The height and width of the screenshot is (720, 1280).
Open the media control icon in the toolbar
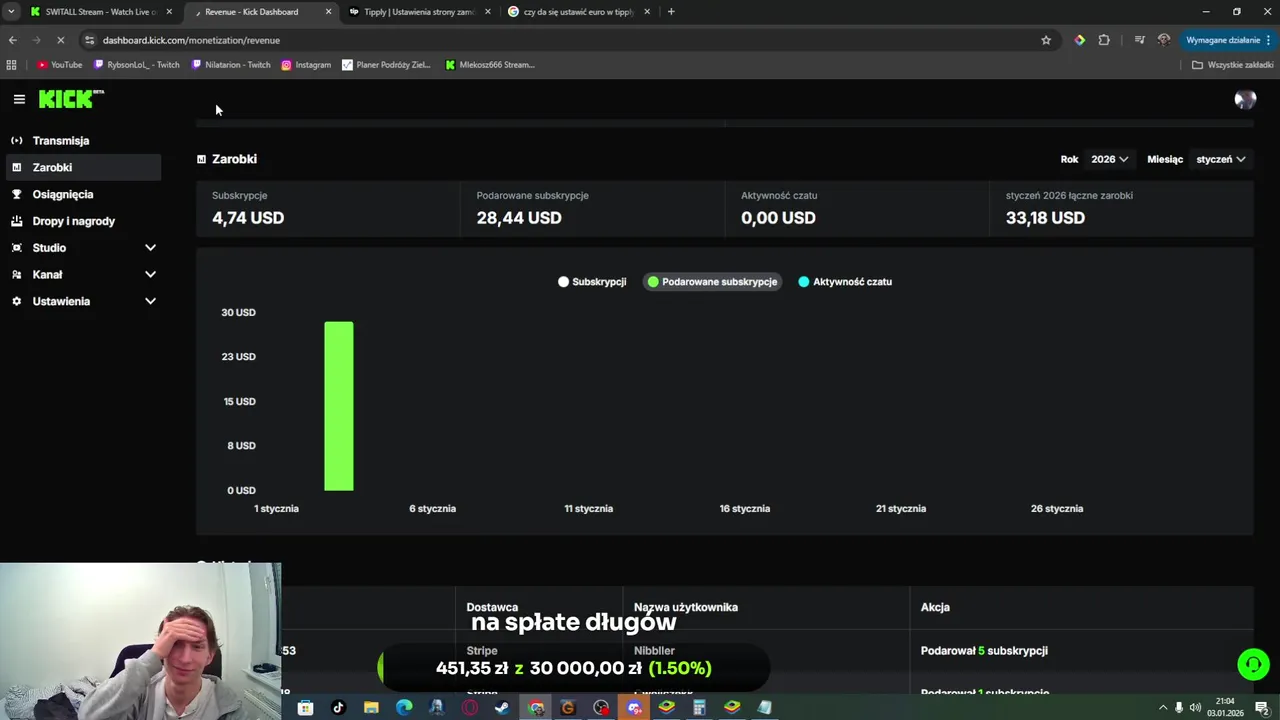coord(1139,40)
